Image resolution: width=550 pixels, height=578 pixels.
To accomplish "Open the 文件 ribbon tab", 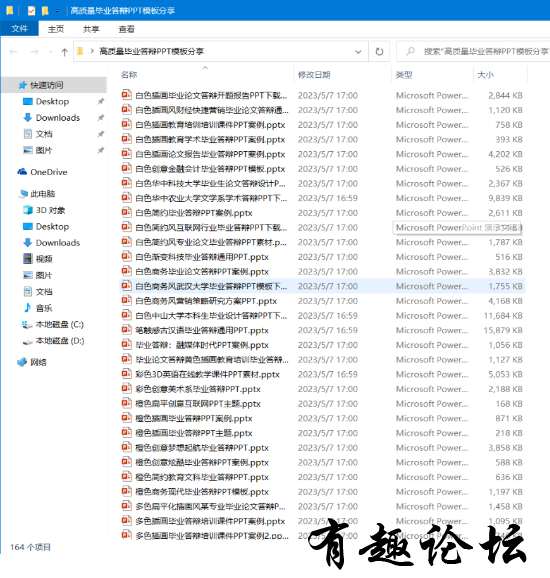I will pos(20,29).
